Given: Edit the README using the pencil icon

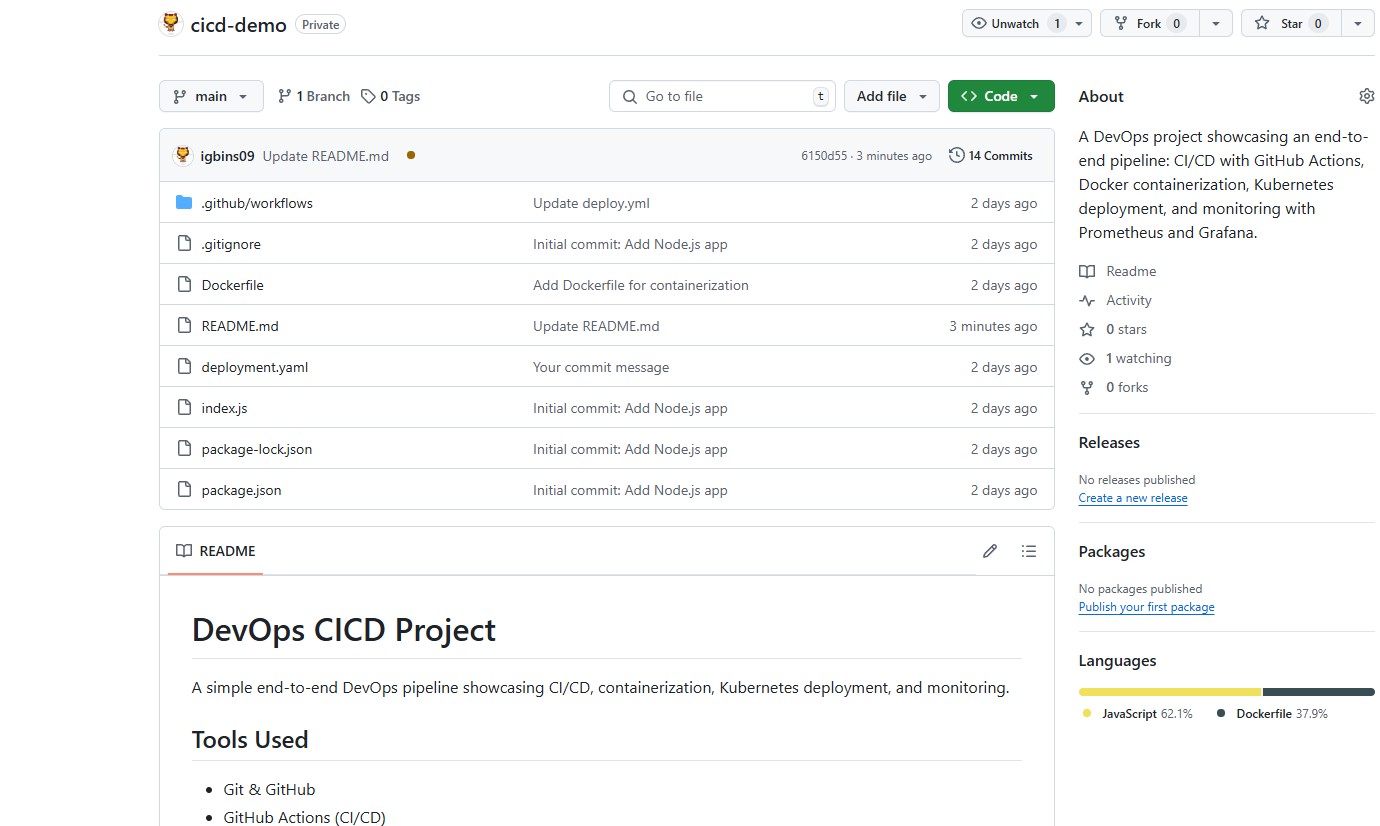Looking at the screenshot, I should (989, 551).
